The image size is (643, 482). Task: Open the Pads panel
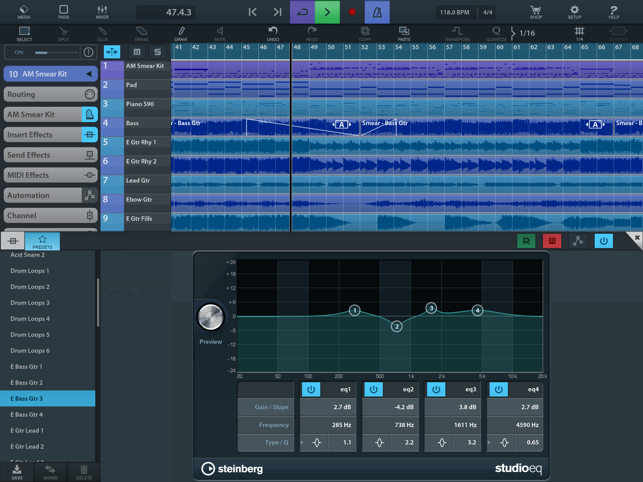tap(63, 12)
